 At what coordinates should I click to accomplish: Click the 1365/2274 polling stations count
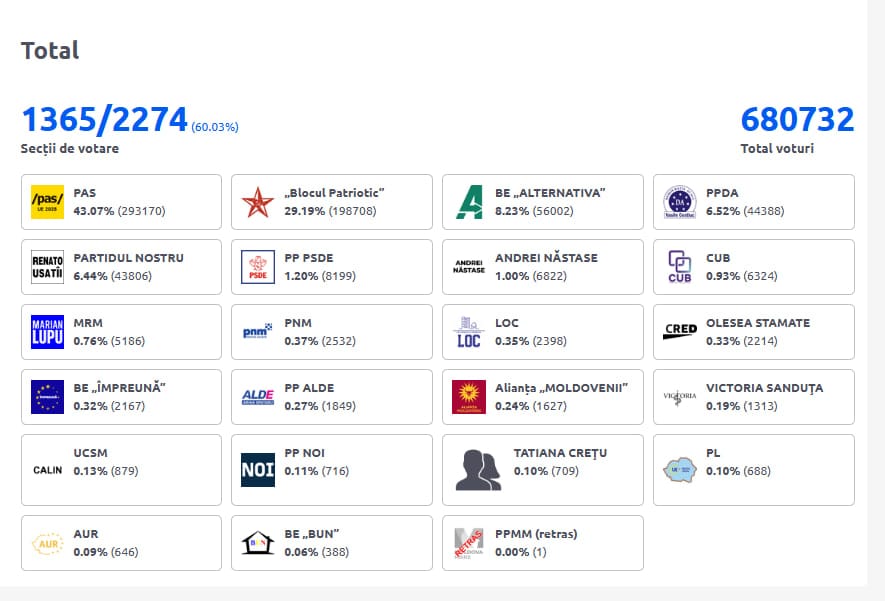pyautogui.click(x=104, y=119)
